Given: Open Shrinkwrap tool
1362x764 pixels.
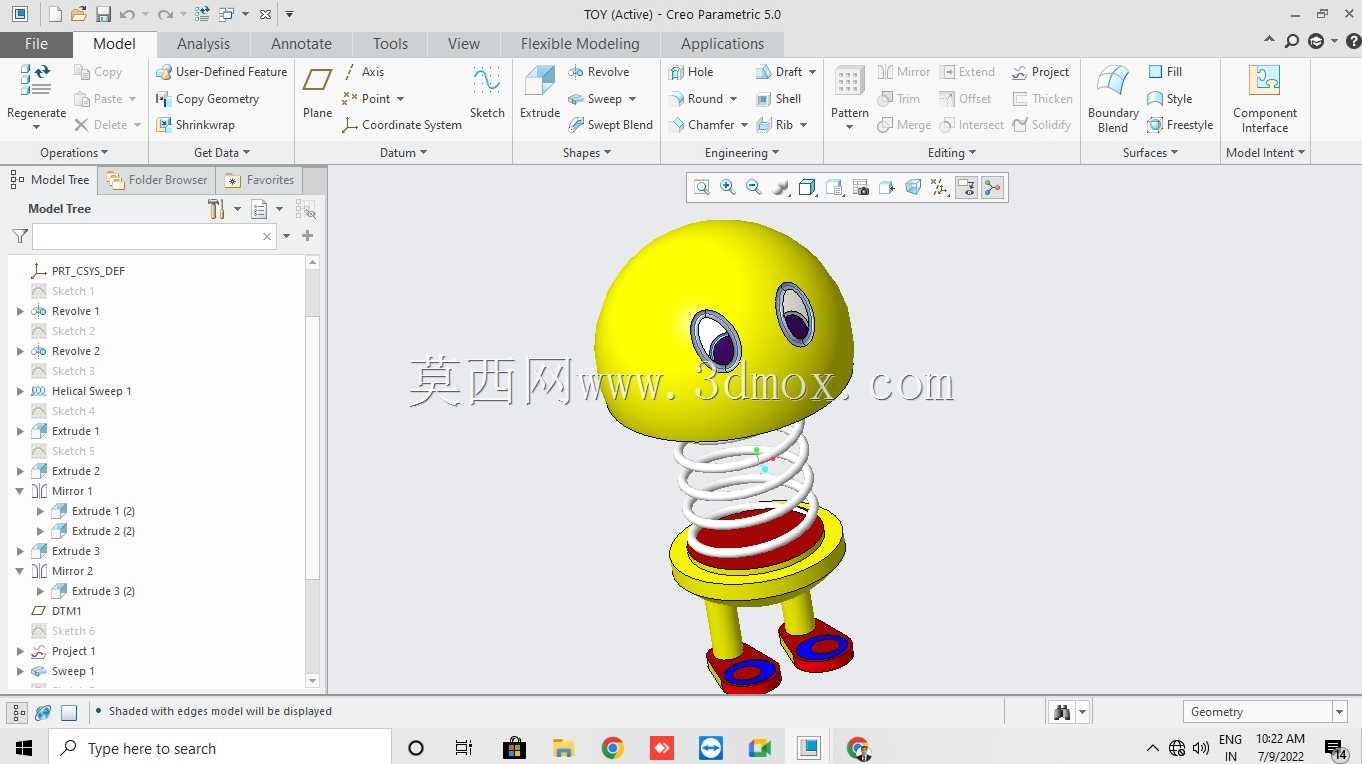Looking at the screenshot, I should pos(195,125).
